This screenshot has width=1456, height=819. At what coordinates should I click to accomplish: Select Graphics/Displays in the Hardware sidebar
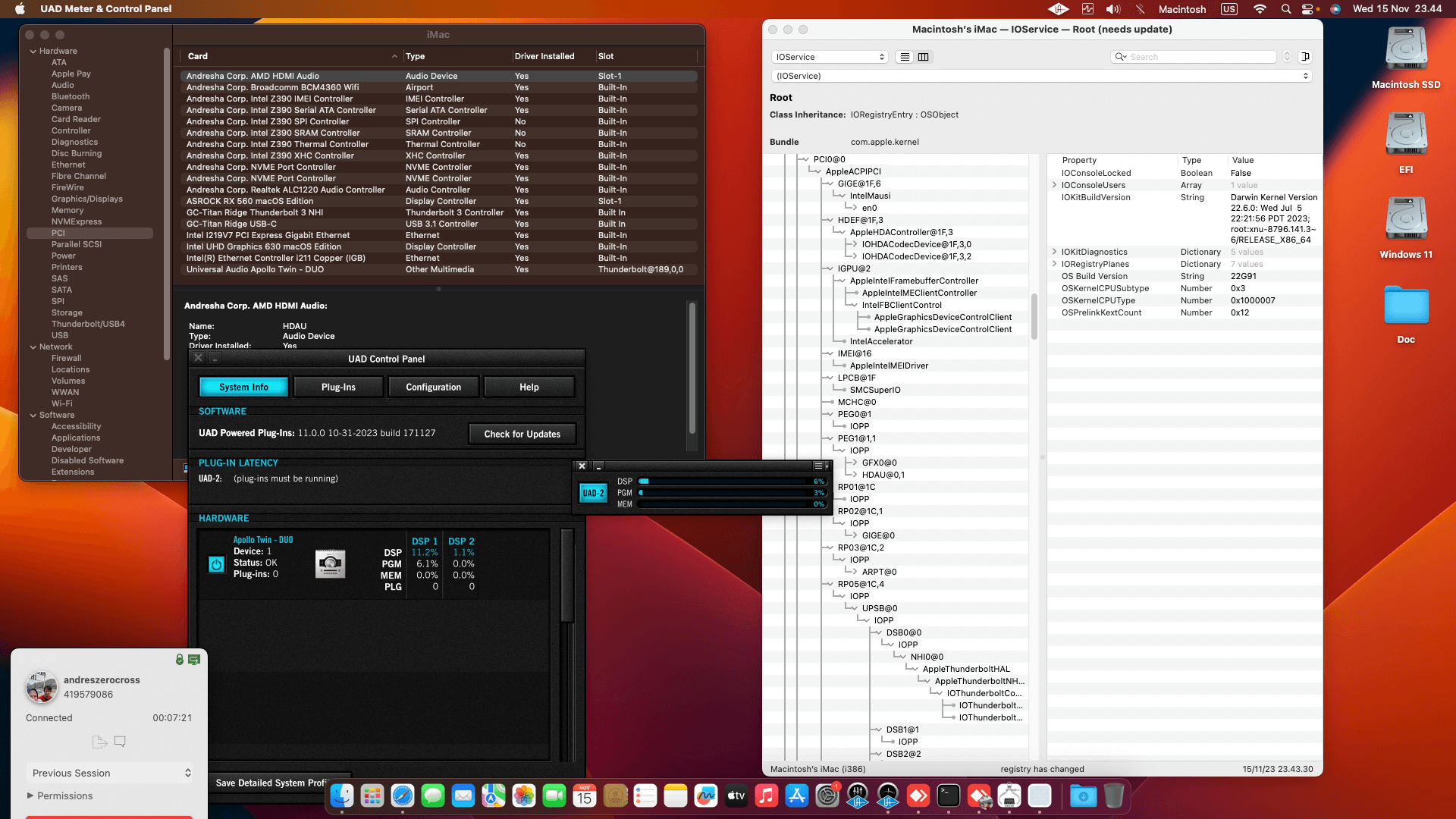[x=86, y=199]
